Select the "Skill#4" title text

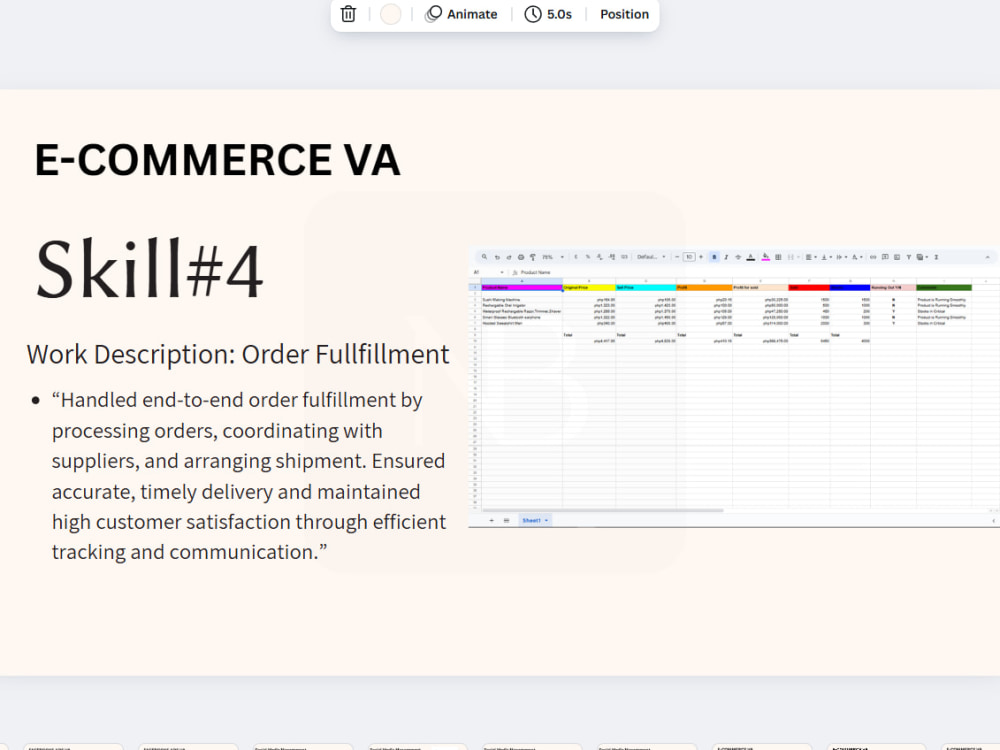click(149, 269)
